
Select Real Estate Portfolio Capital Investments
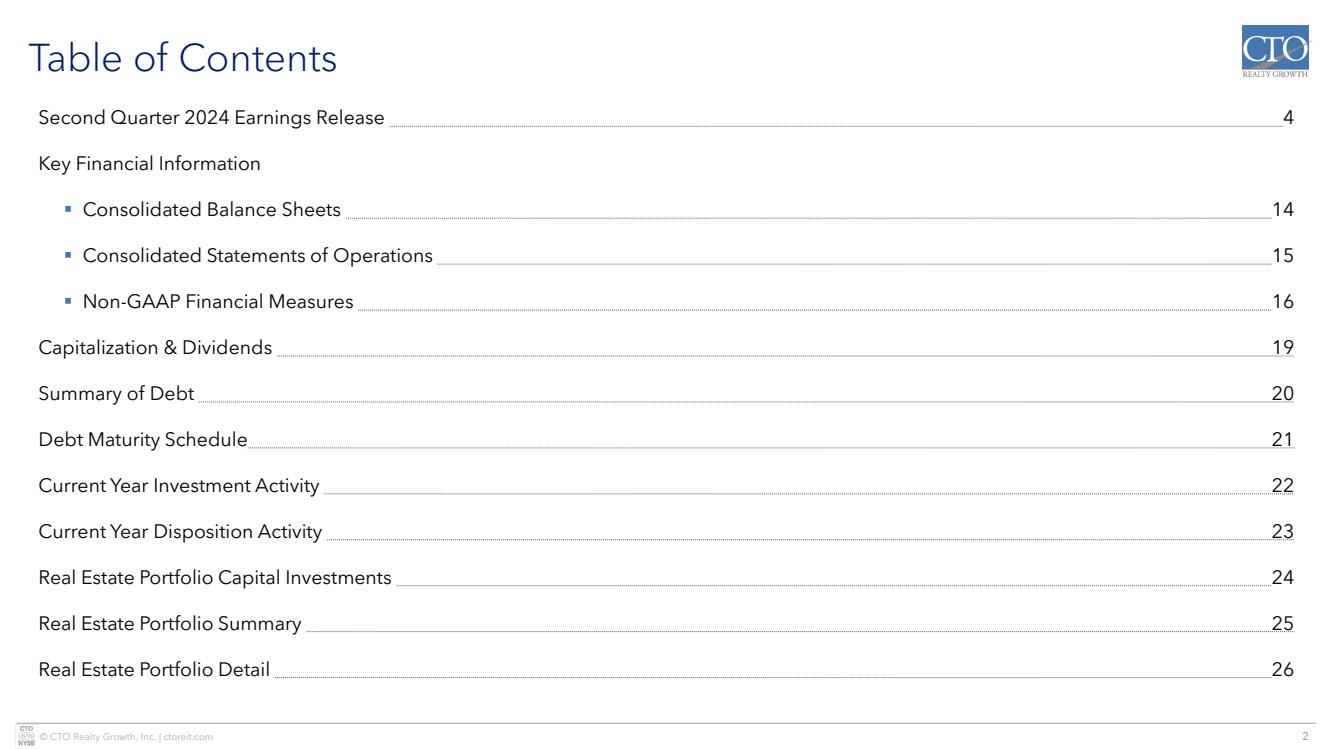click(x=214, y=578)
